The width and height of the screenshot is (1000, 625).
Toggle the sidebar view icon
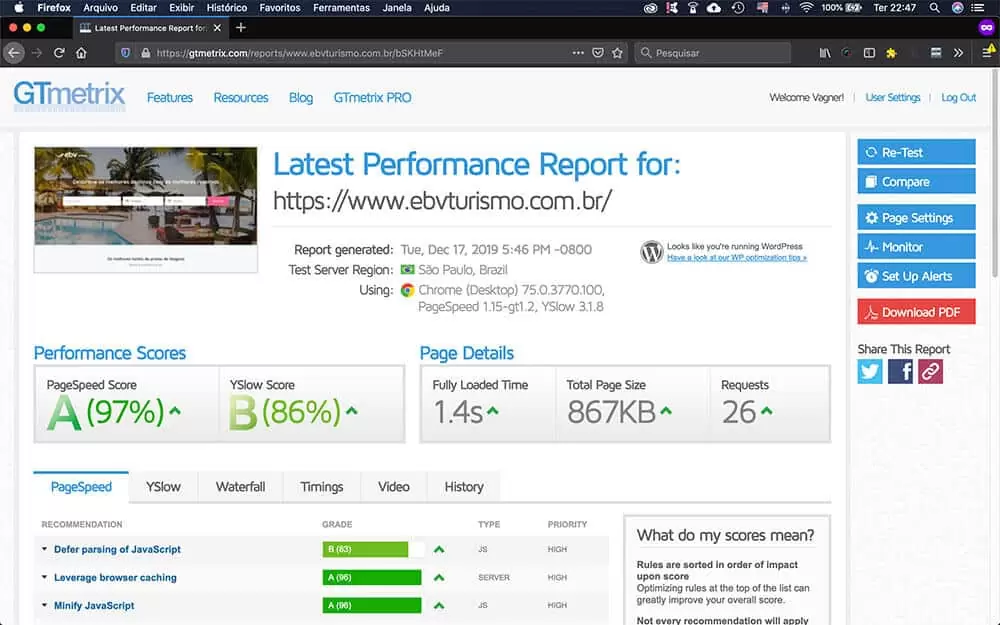pos(869,53)
